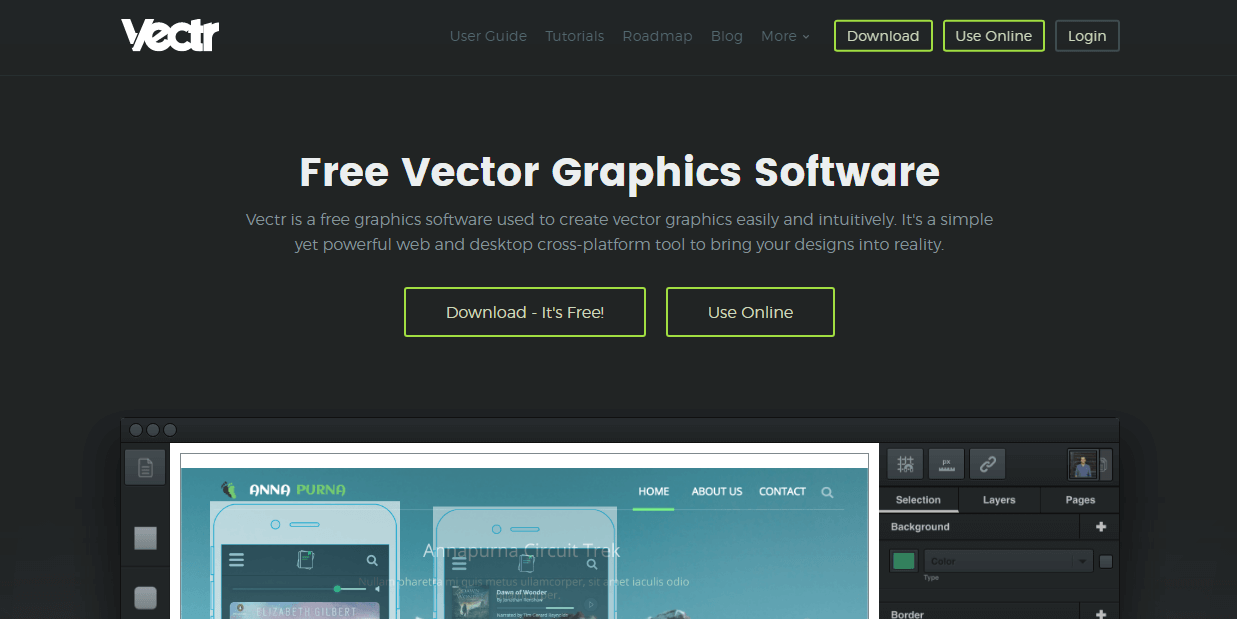This screenshot has width=1237, height=619.
Task: Switch to the Pages tab
Action: 1080,500
